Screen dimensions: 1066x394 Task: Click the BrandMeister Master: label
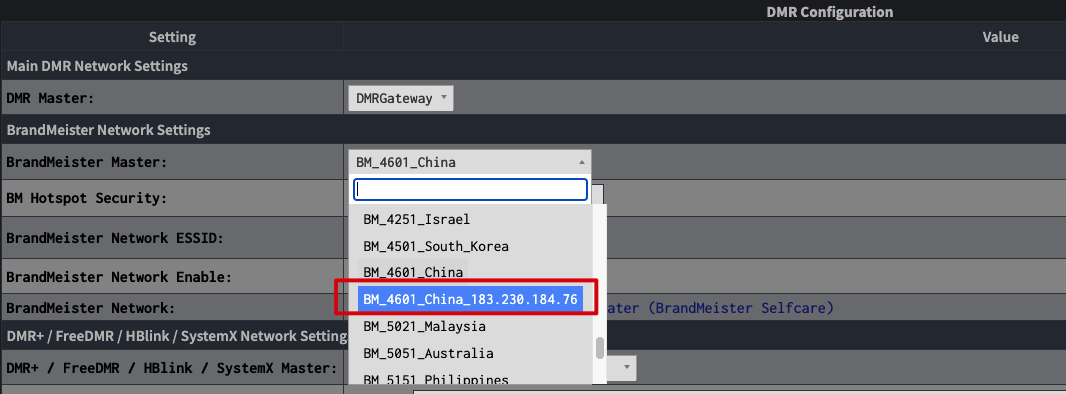pos(86,162)
